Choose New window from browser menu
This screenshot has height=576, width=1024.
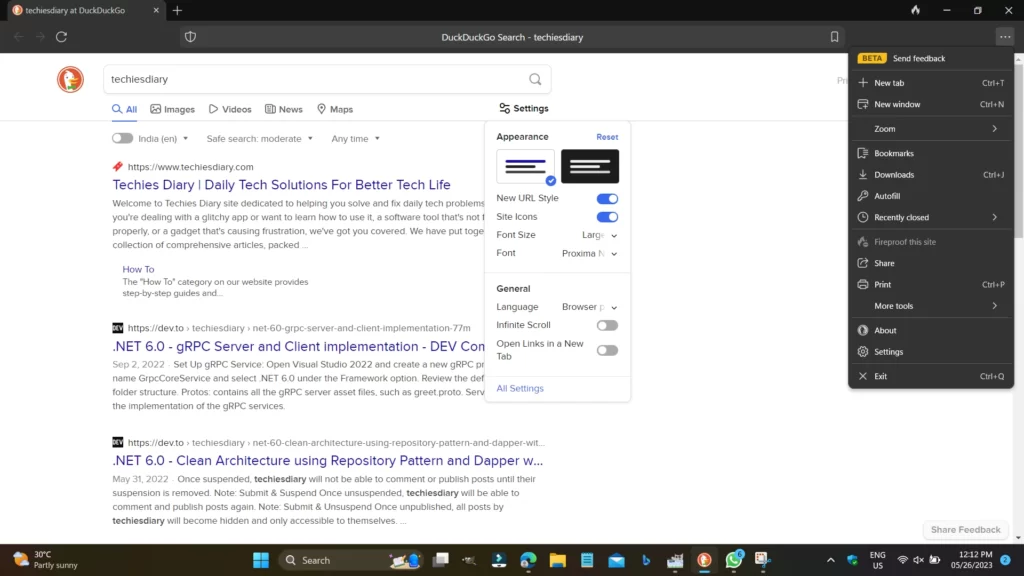point(931,104)
